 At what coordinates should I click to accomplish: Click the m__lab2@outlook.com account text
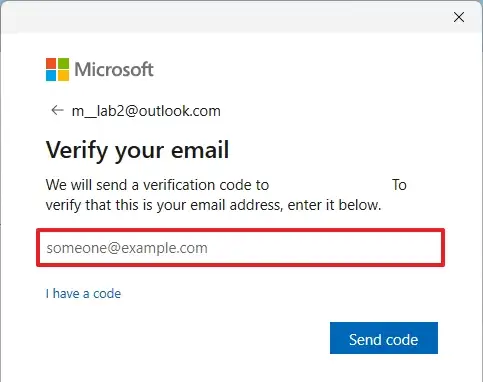point(146,111)
